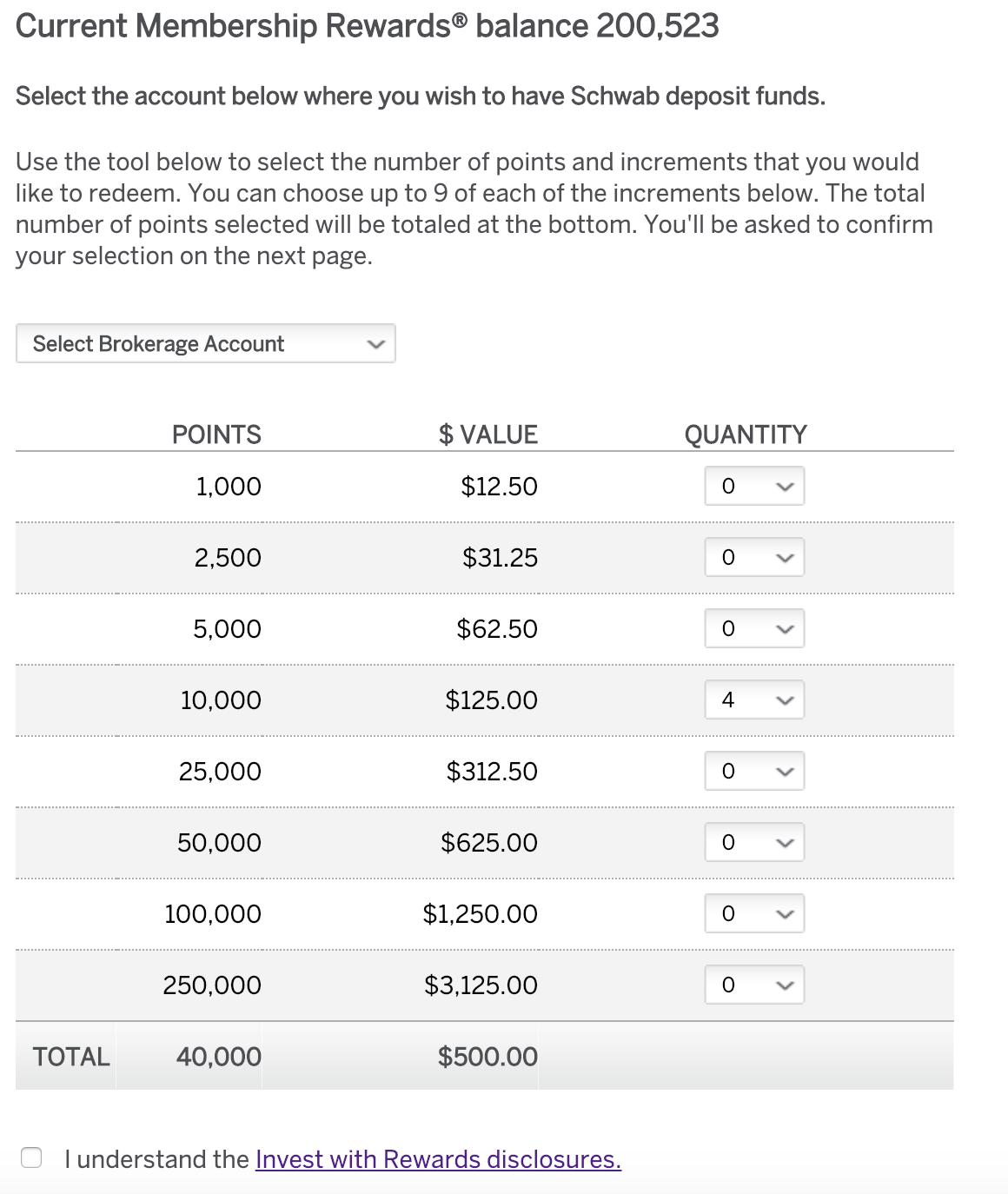Open quantity dropdown for 250,000 points
The height and width of the screenshot is (1194, 1008).
coord(754,985)
